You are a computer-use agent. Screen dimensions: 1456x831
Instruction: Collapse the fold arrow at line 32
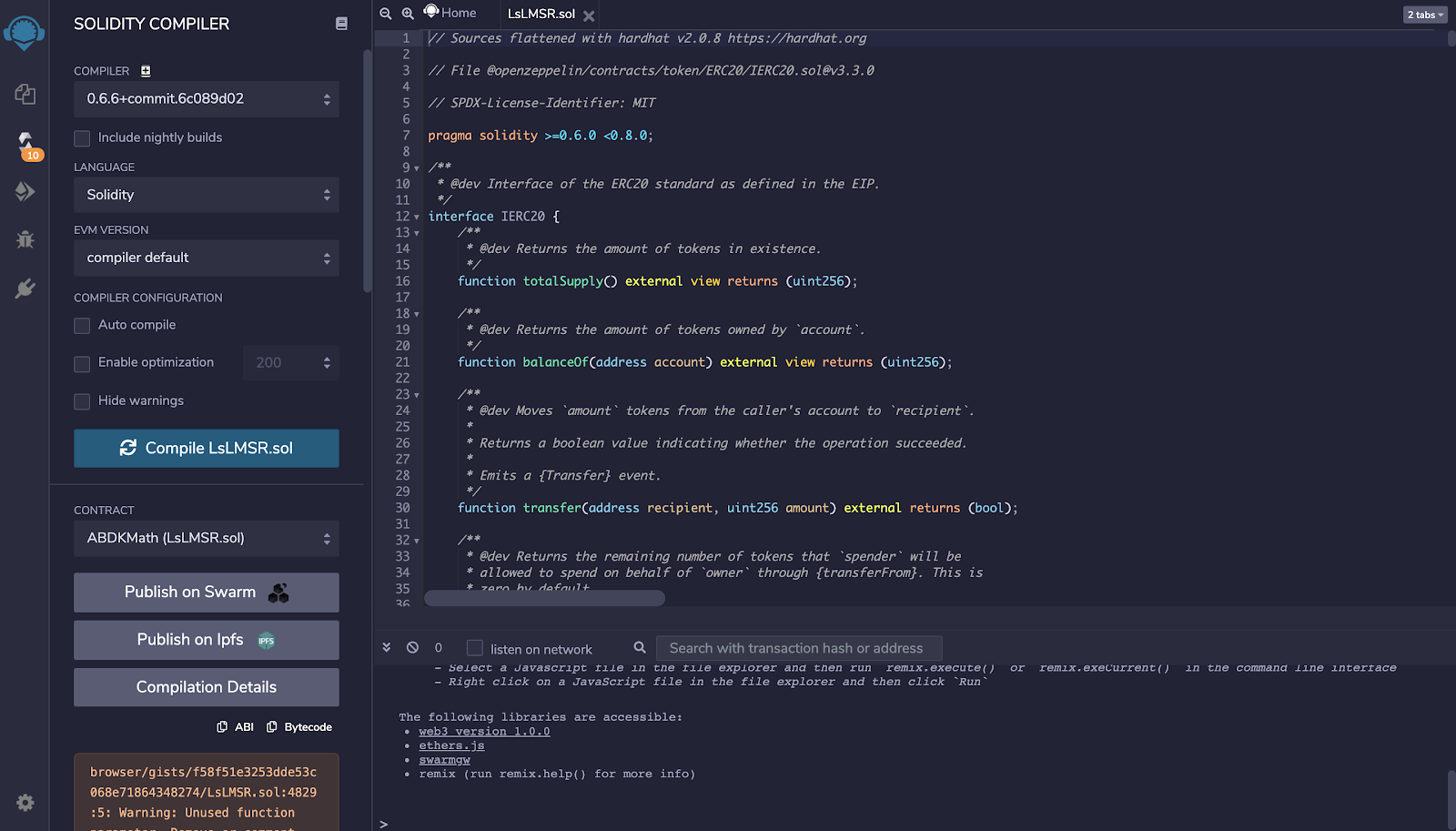417,541
